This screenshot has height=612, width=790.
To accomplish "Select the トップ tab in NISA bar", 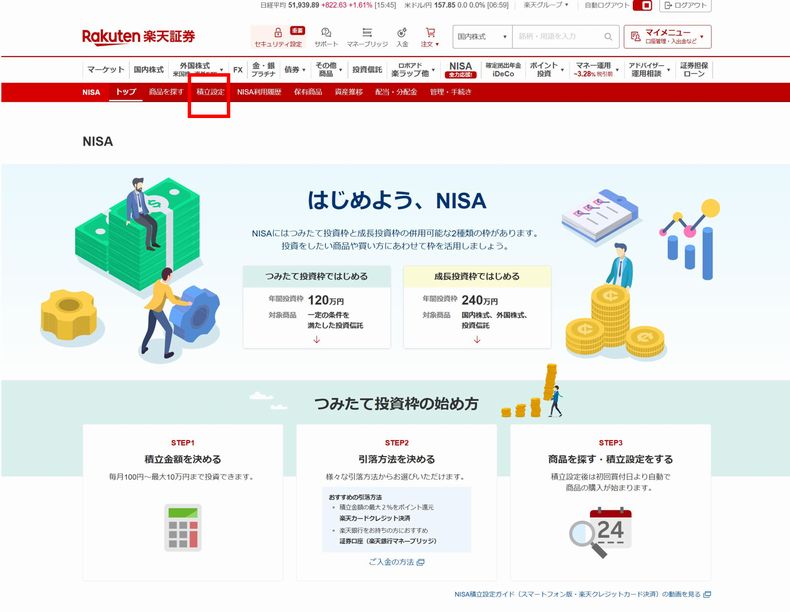I will [x=126, y=92].
